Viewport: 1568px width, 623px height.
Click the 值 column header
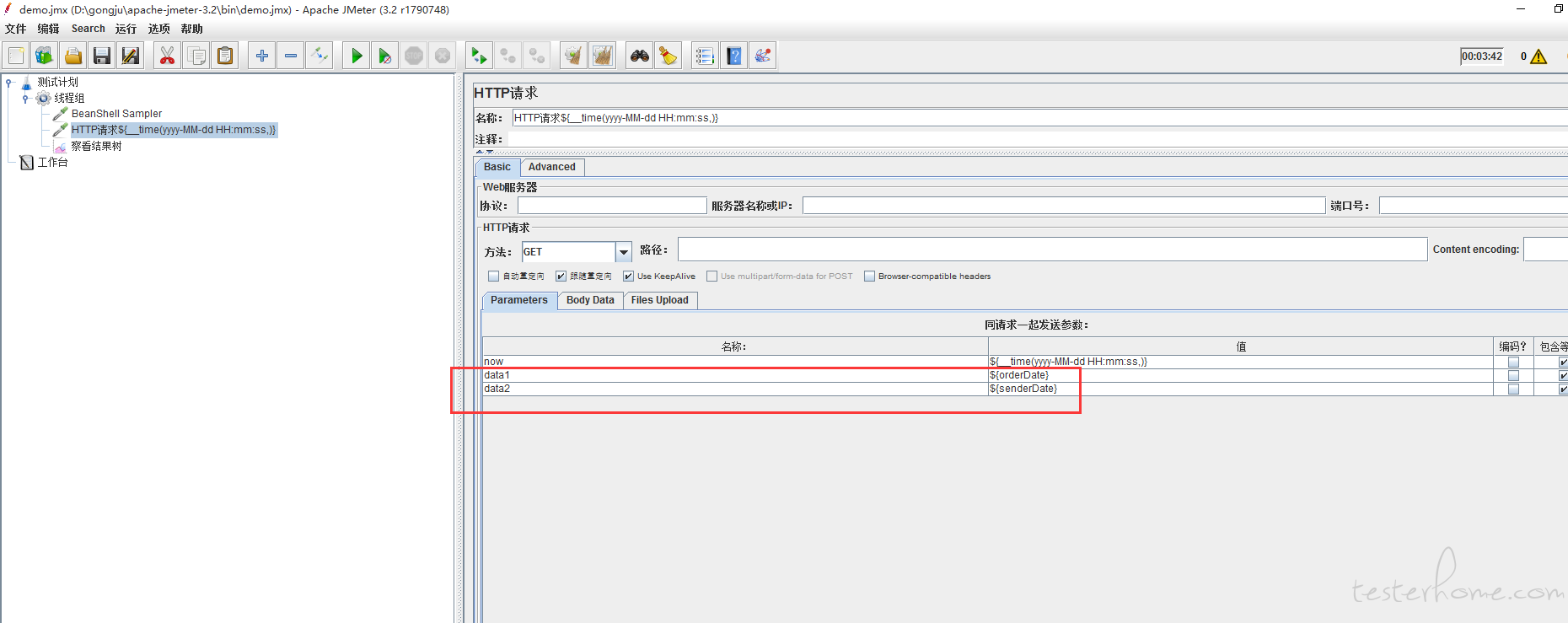pyautogui.click(x=1241, y=346)
